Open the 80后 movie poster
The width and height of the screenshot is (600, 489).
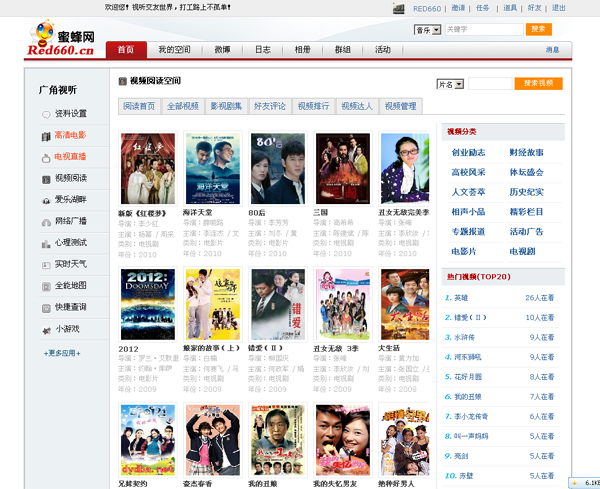pos(278,168)
